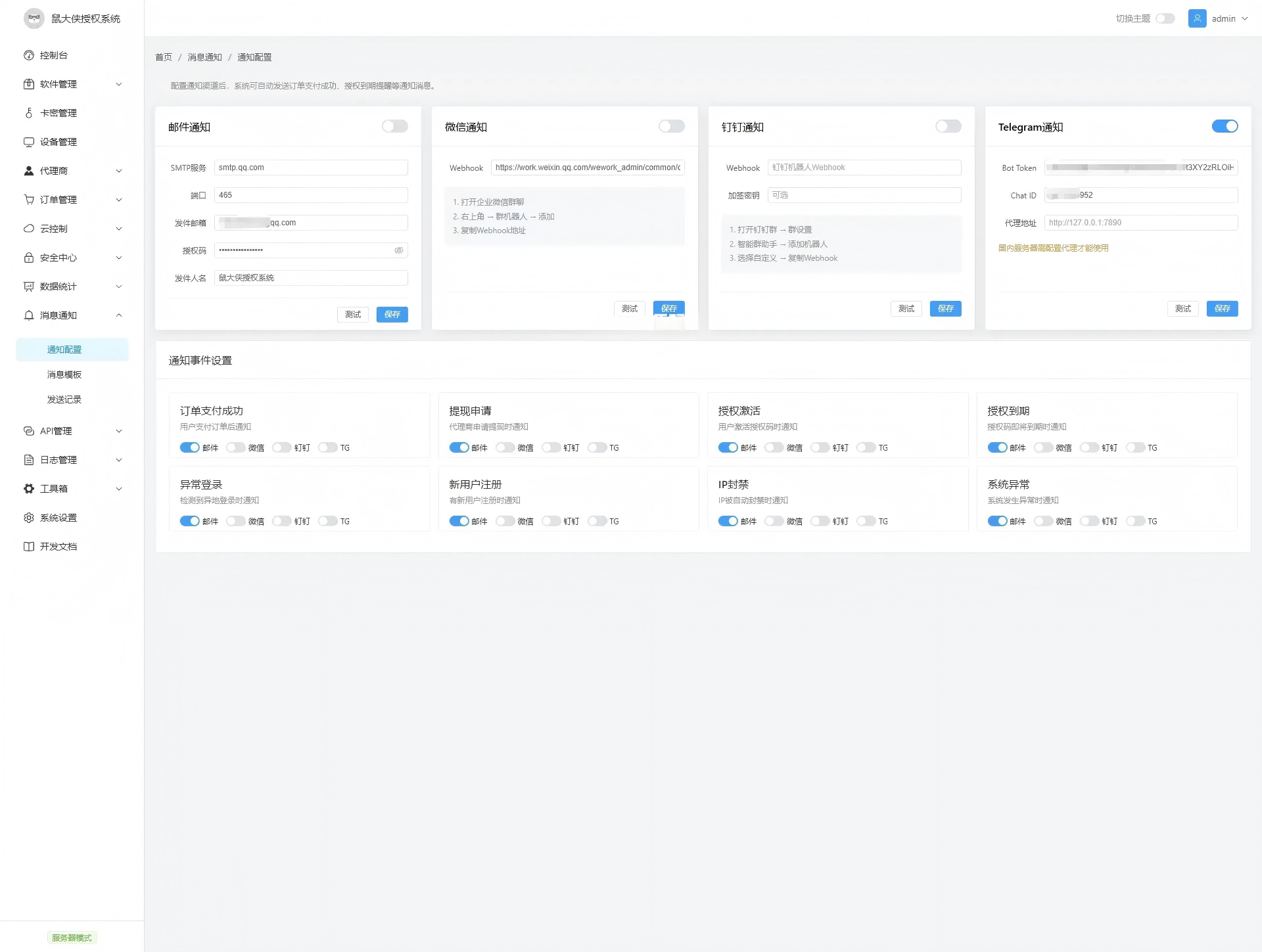This screenshot has height=952, width=1262.
Task: Toggle the 切换主题 theme switch
Action: pos(1165,18)
